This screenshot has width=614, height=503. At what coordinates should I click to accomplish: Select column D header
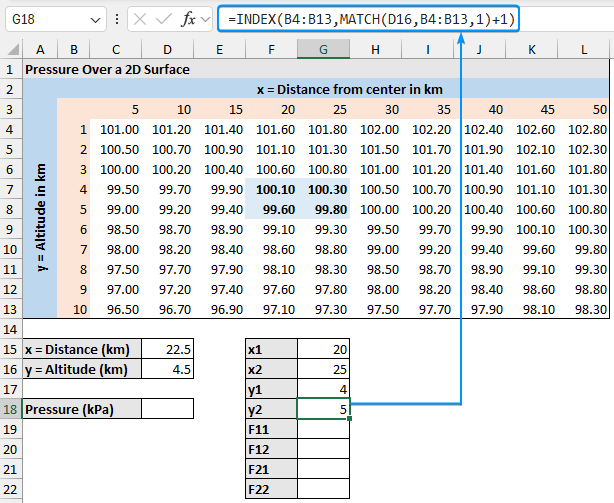point(168,49)
